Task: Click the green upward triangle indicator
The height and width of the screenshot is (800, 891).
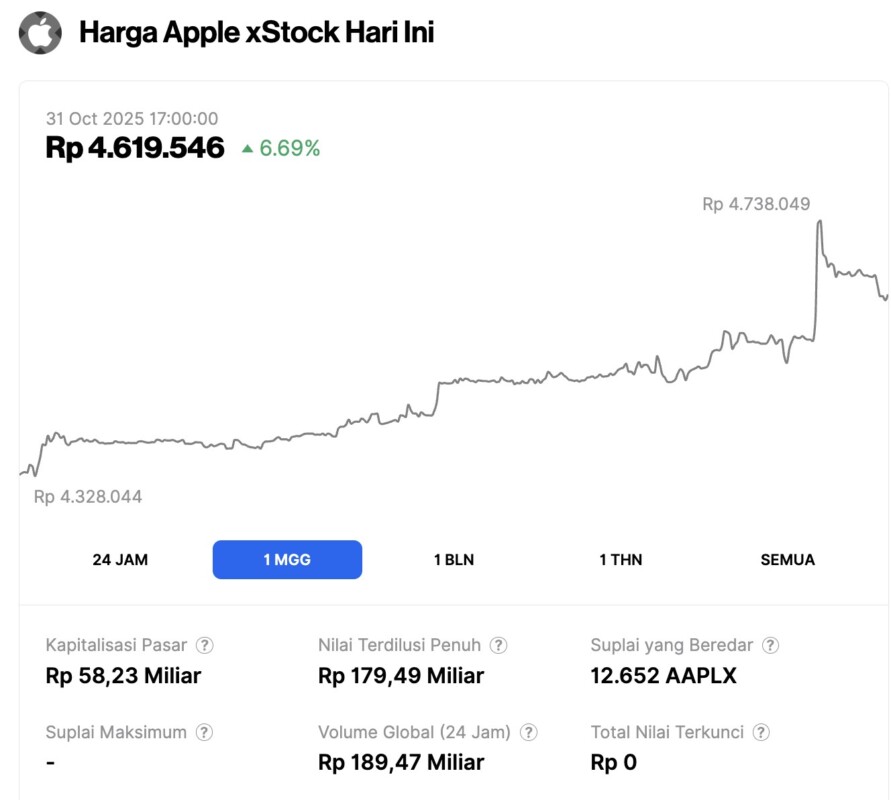Action: pos(247,148)
